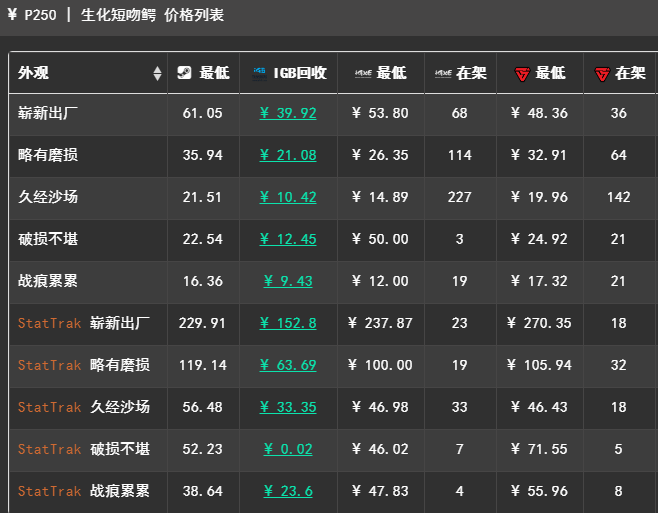The width and height of the screenshot is (658, 513).
Task: Click the price ¥ 237.87
Action: [380, 323]
